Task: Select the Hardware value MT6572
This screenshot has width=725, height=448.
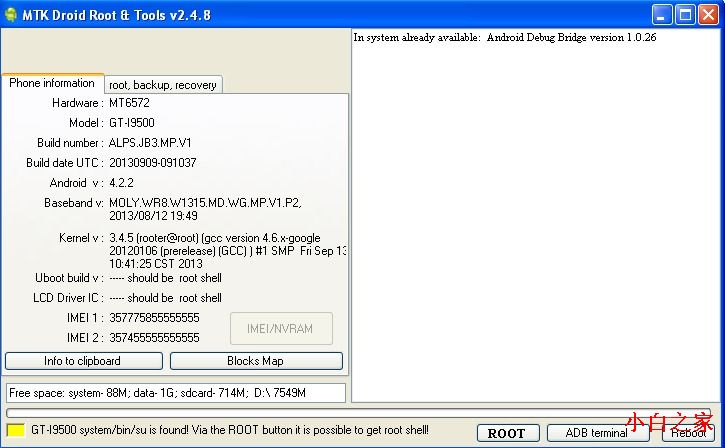Action: 129,103
